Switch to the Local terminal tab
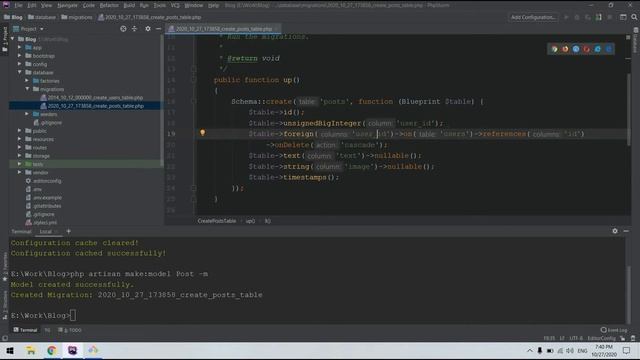The width and height of the screenshot is (640, 360). point(46,231)
